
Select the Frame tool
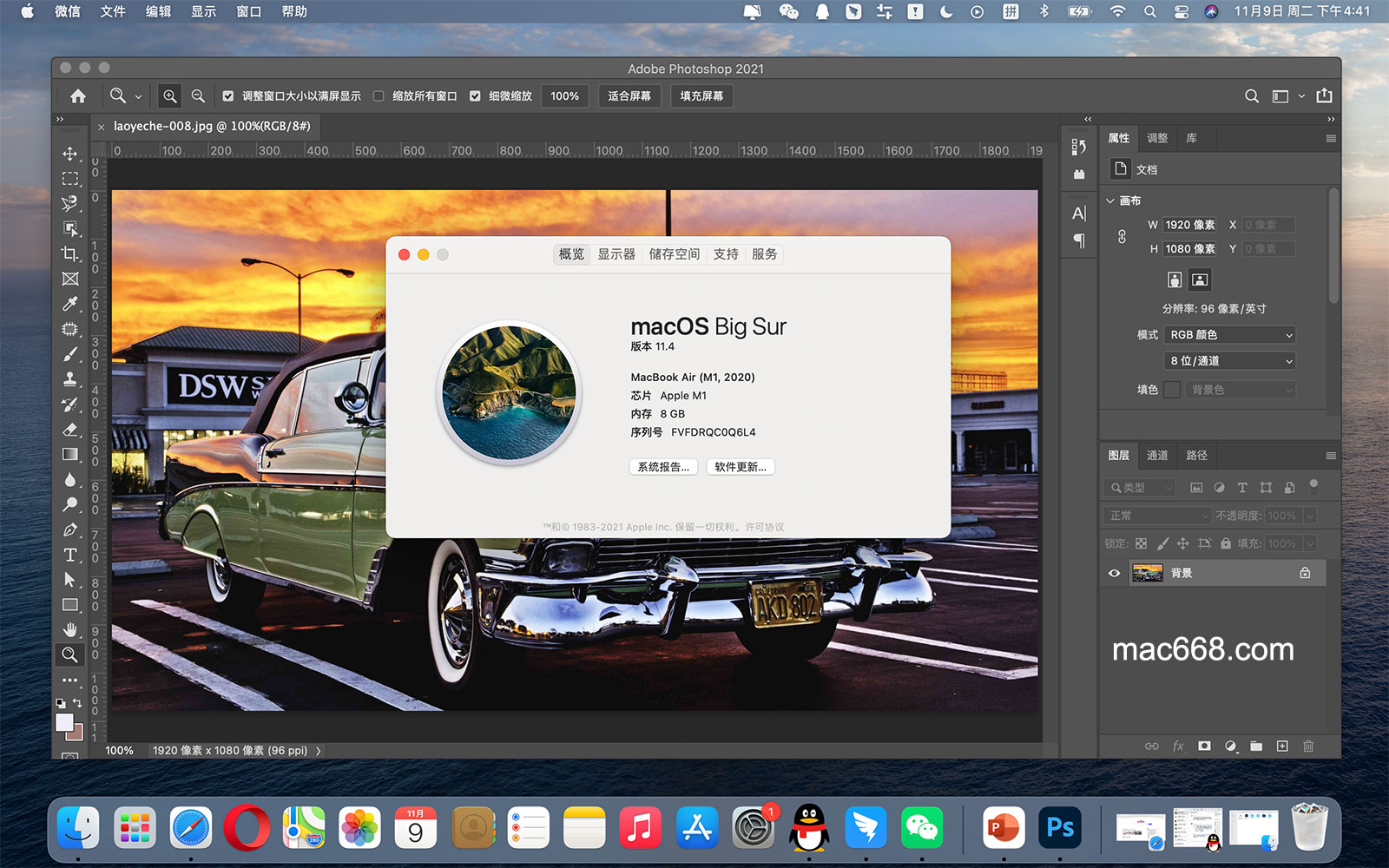tap(70, 279)
